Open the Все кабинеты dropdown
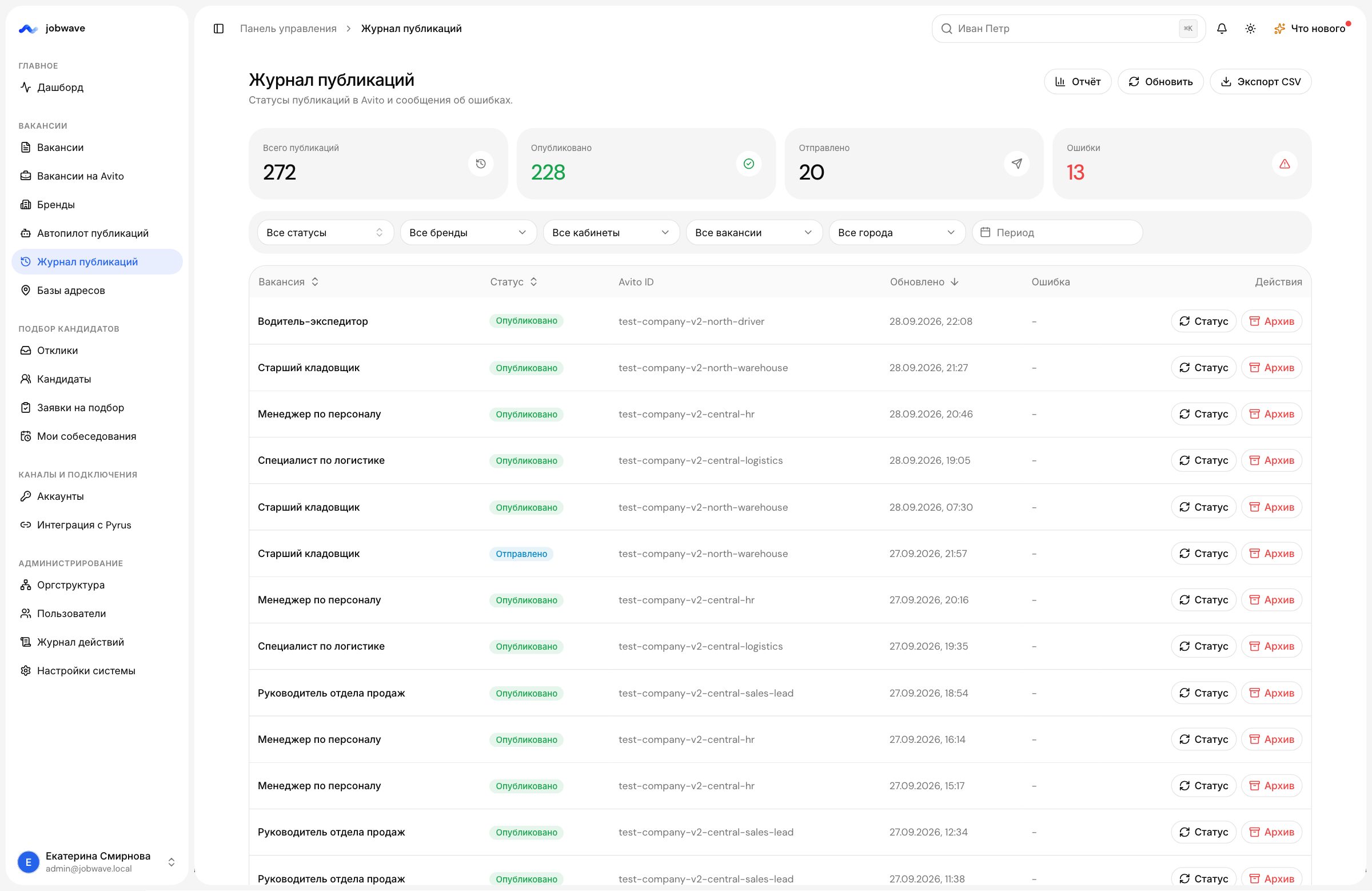The height and width of the screenshot is (891, 1372). 611,232
